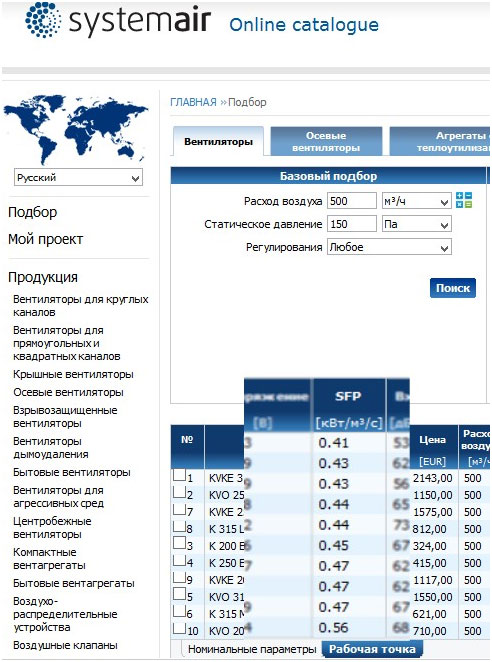Viewport: 492px width, 662px height.
Task: Open Воздушные клапаны category
Action: 65,645
